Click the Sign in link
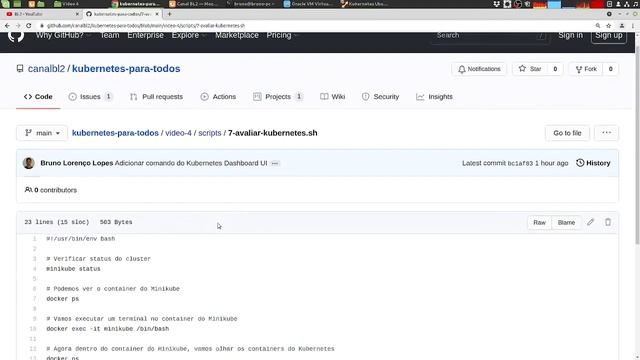The width and height of the screenshot is (640, 360). 570,35
